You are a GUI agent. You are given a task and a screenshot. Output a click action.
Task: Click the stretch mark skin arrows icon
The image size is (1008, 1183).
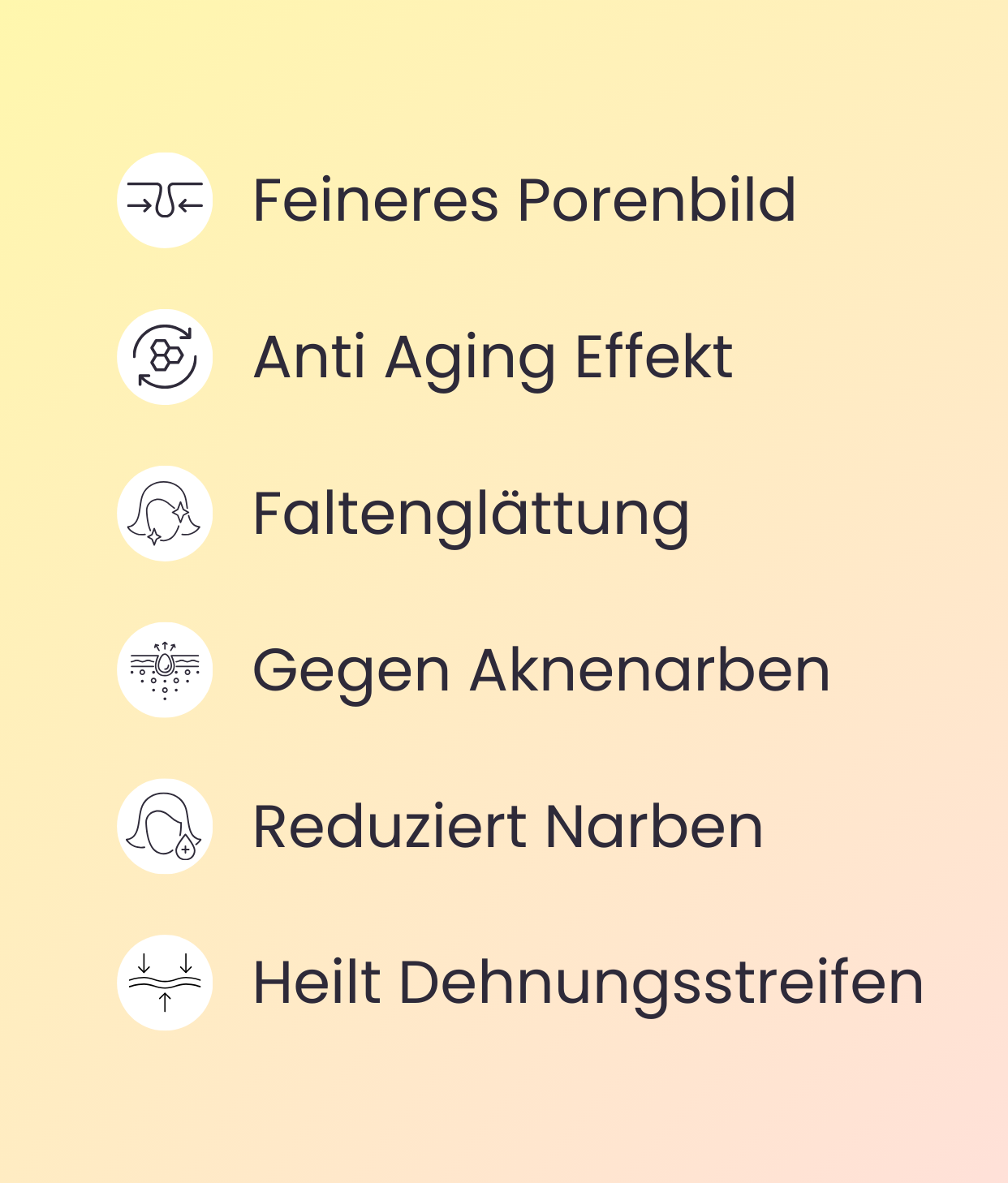coord(165,983)
